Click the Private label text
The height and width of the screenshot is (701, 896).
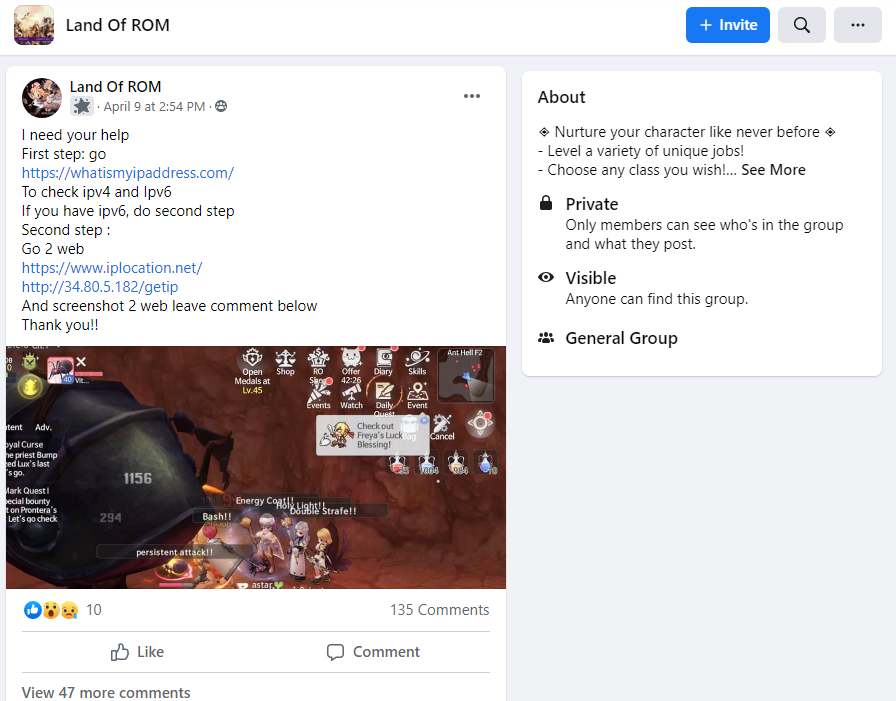tap(592, 204)
